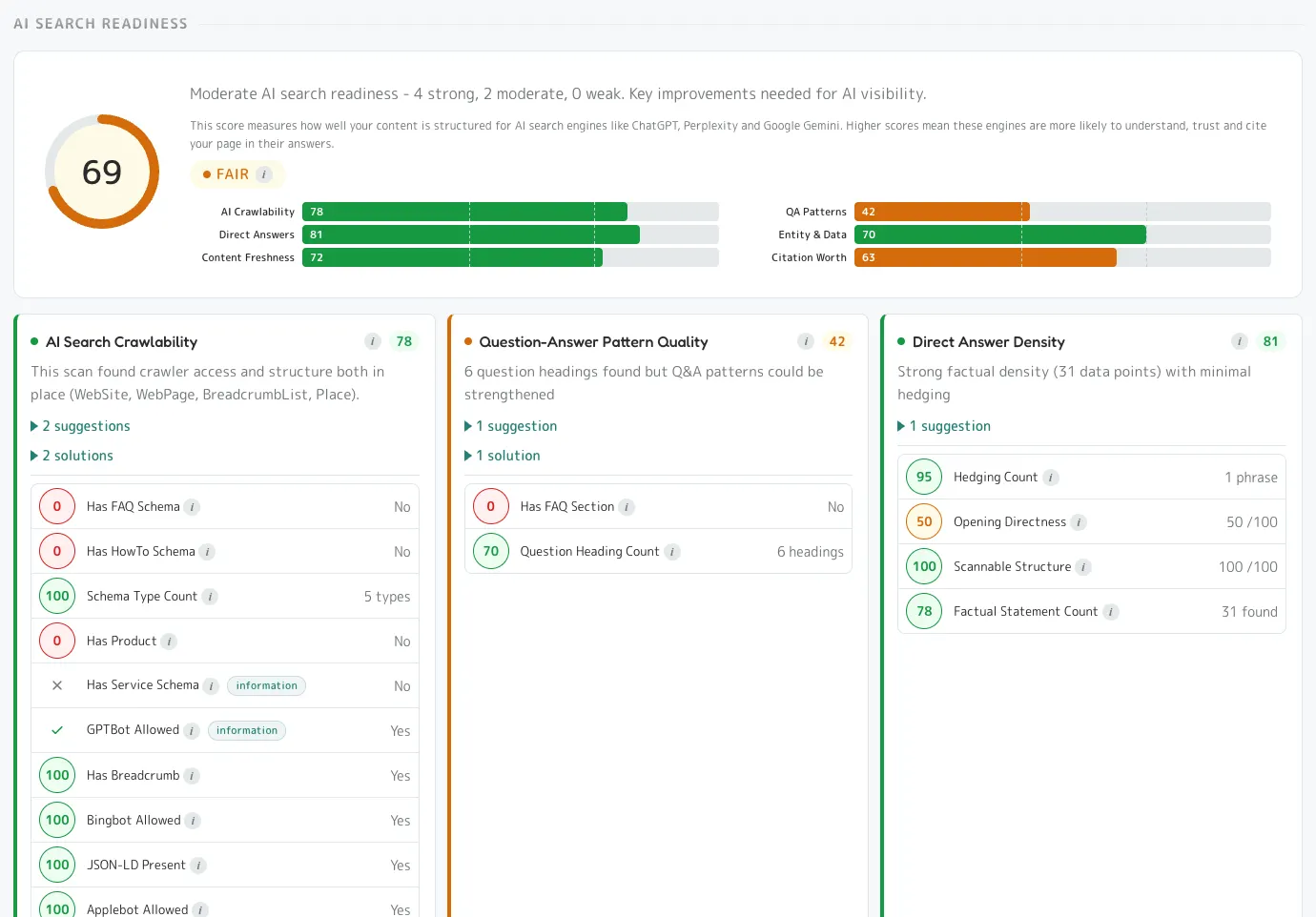Viewport: 1316px width, 917px height.
Task: Click information tag on Has Service Schema row
Action: click(266, 685)
